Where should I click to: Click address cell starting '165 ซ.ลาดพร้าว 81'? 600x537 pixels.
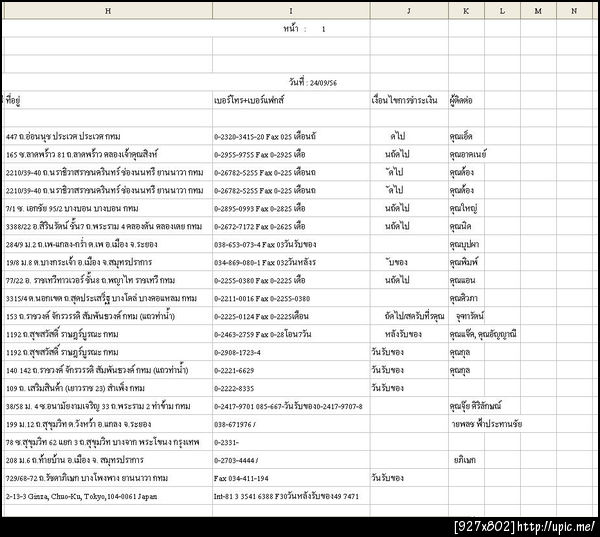pos(108,154)
